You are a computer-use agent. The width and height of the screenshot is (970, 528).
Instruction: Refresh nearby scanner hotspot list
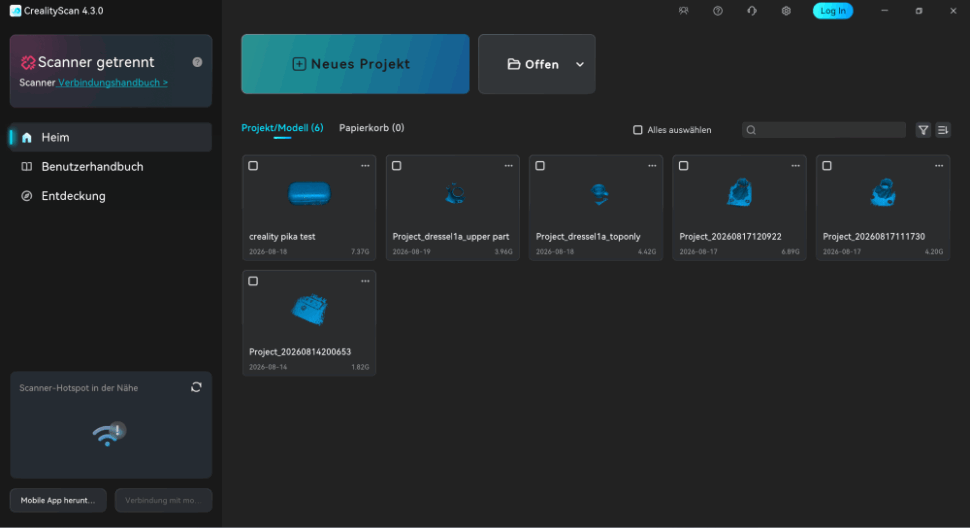coord(196,387)
